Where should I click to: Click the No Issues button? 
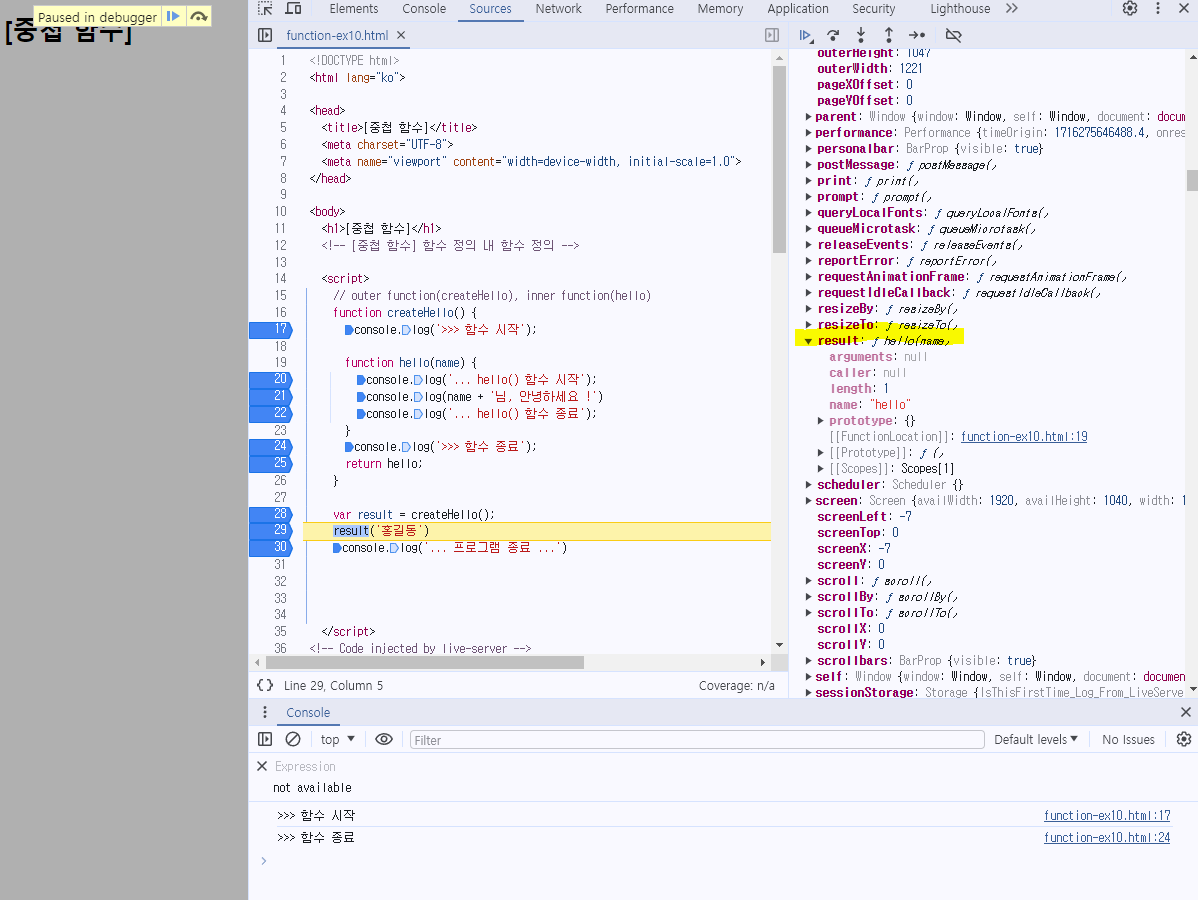(x=1128, y=740)
